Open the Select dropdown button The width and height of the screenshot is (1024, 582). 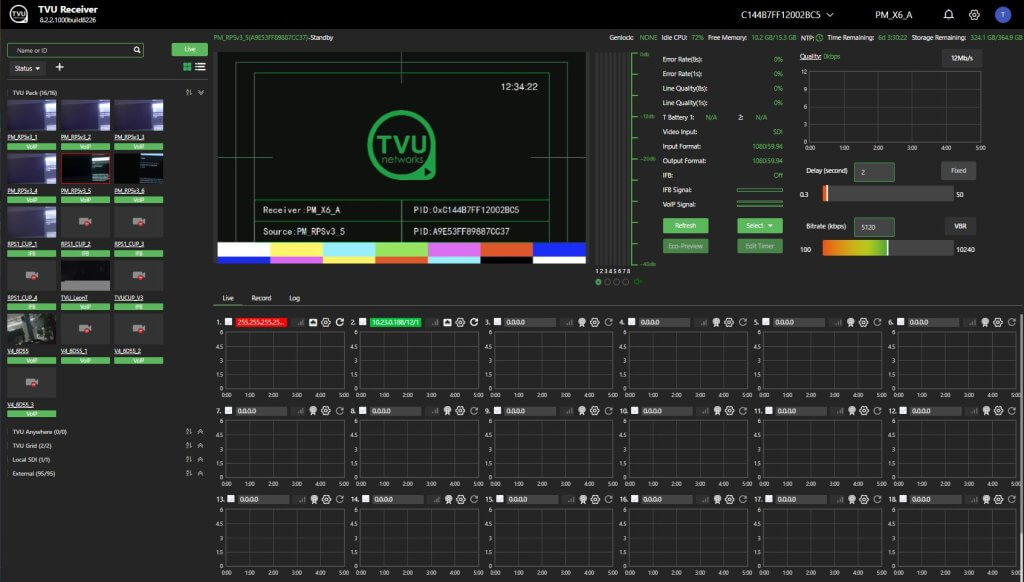[760, 225]
